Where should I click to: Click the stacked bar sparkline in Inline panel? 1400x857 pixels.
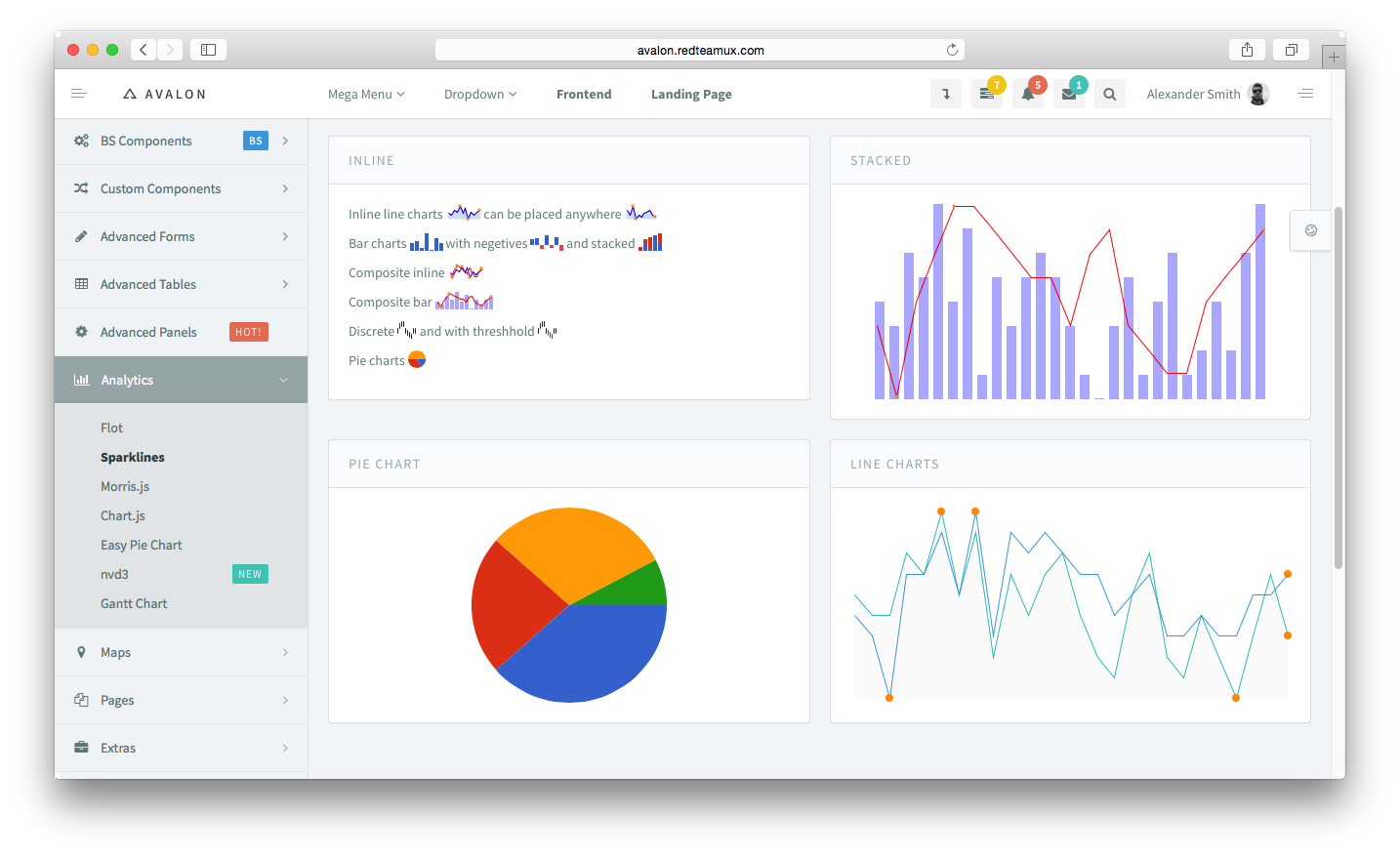pos(650,242)
